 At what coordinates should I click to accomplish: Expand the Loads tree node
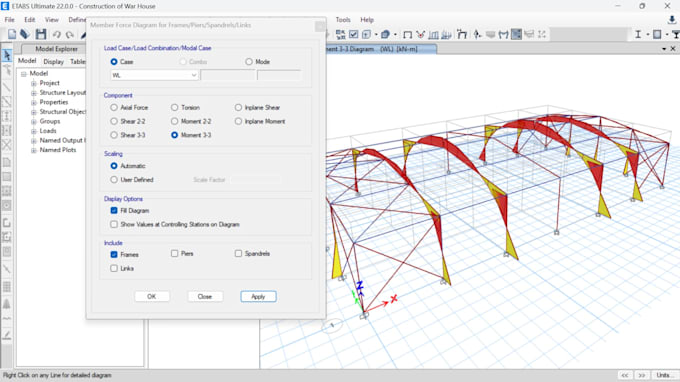[x=33, y=131]
